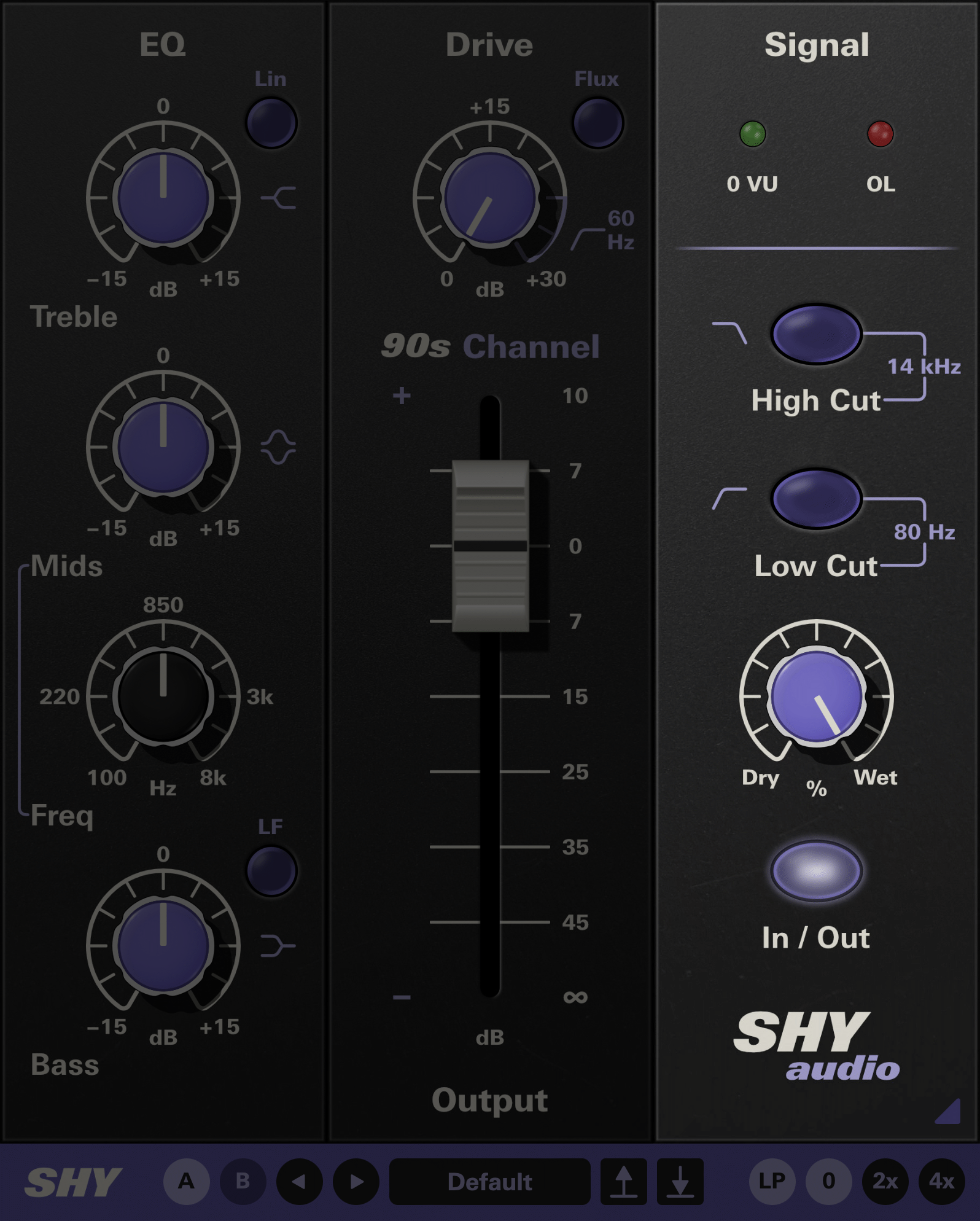Click the 220 frequency label
This screenshot has height=1221, width=980.
pos(60,696)
